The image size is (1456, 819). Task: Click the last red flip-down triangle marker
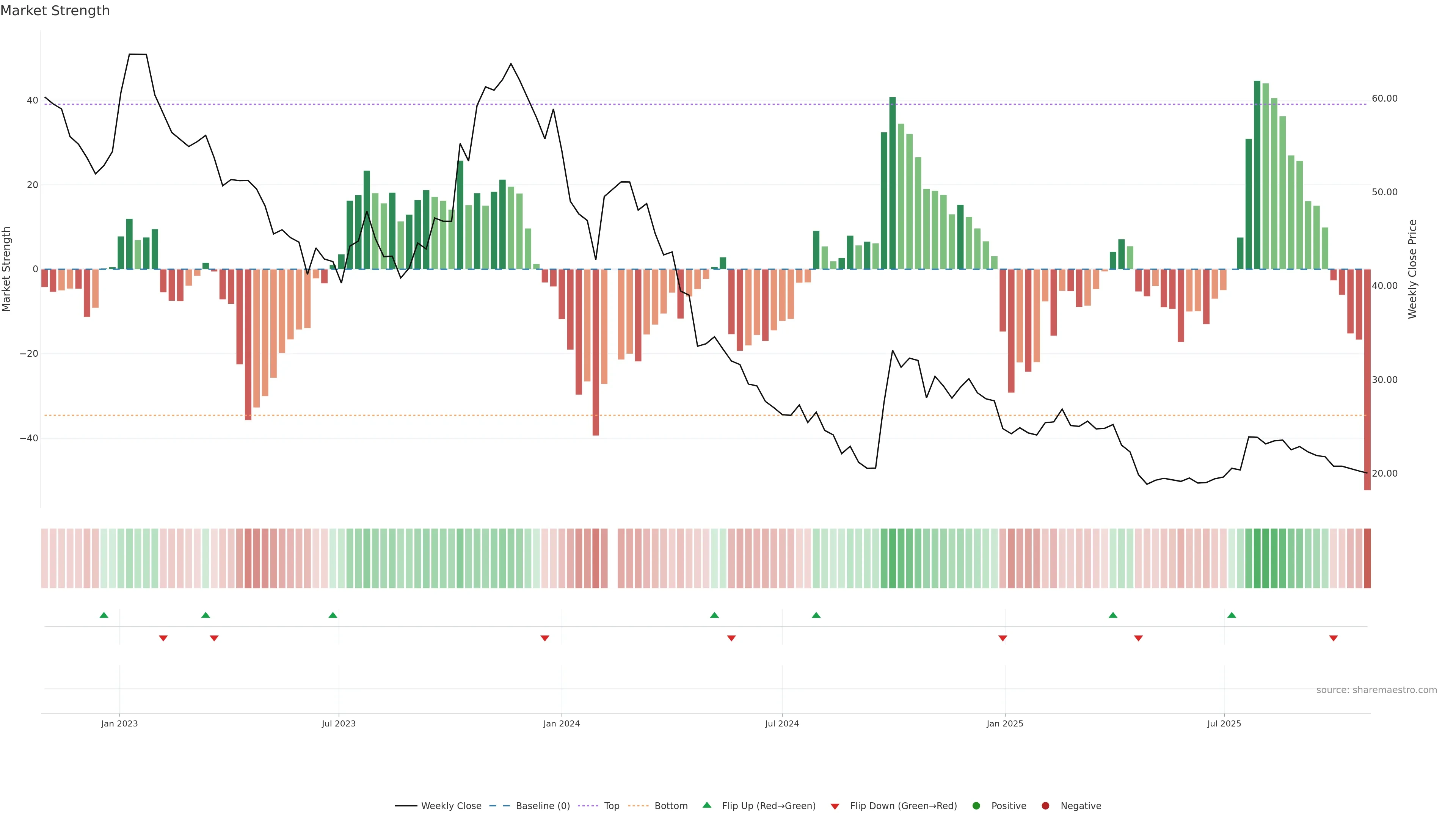[x=1334, y=638]
